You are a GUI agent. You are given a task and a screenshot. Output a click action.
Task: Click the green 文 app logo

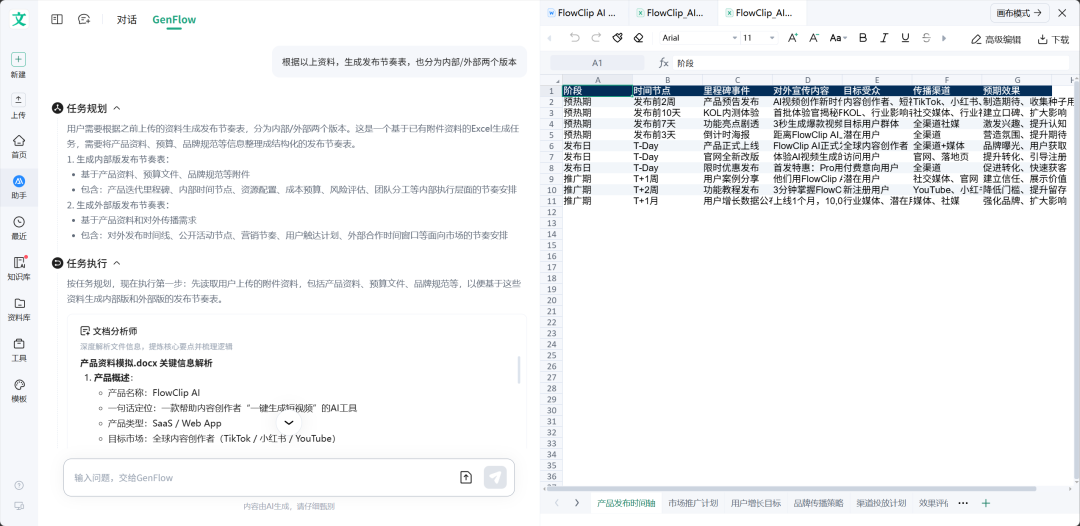[x=19, y=19]
